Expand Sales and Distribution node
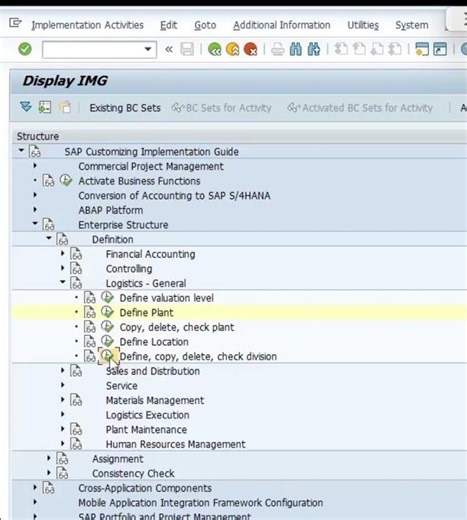 62,370
